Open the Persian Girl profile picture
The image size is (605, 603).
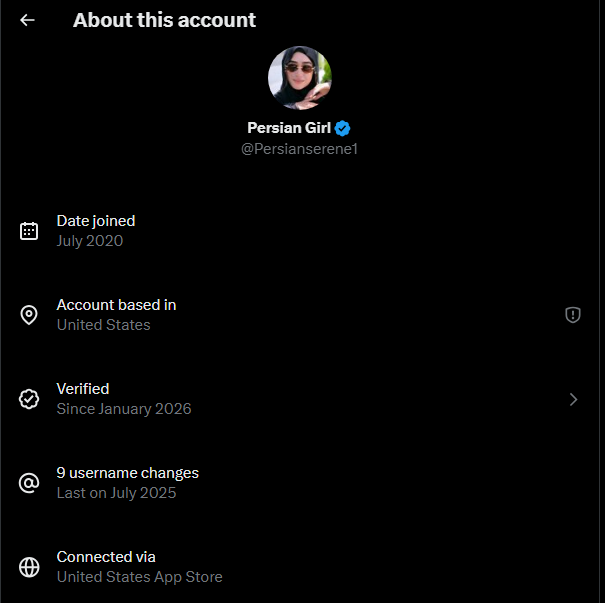[x=300, y=78]
